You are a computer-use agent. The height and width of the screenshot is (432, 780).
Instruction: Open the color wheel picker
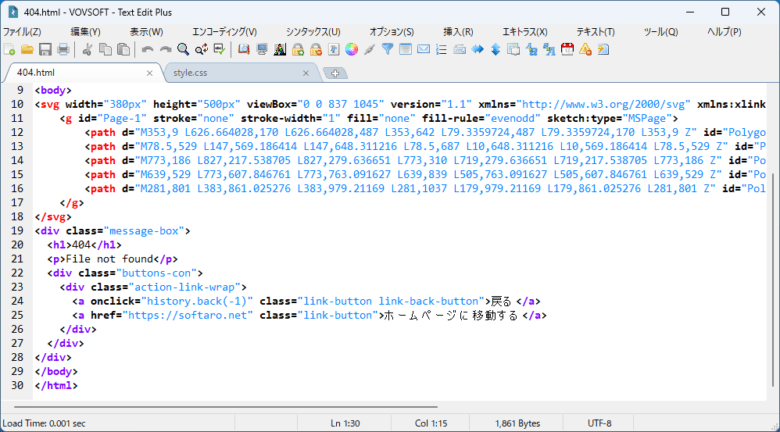pos(352,49)
